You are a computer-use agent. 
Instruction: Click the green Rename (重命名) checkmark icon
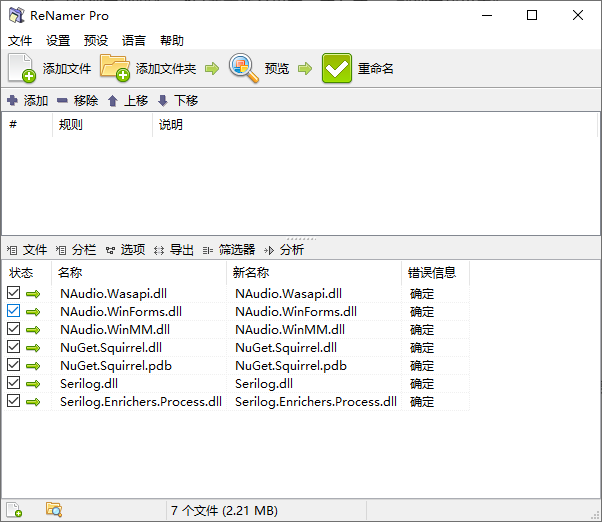337,68
